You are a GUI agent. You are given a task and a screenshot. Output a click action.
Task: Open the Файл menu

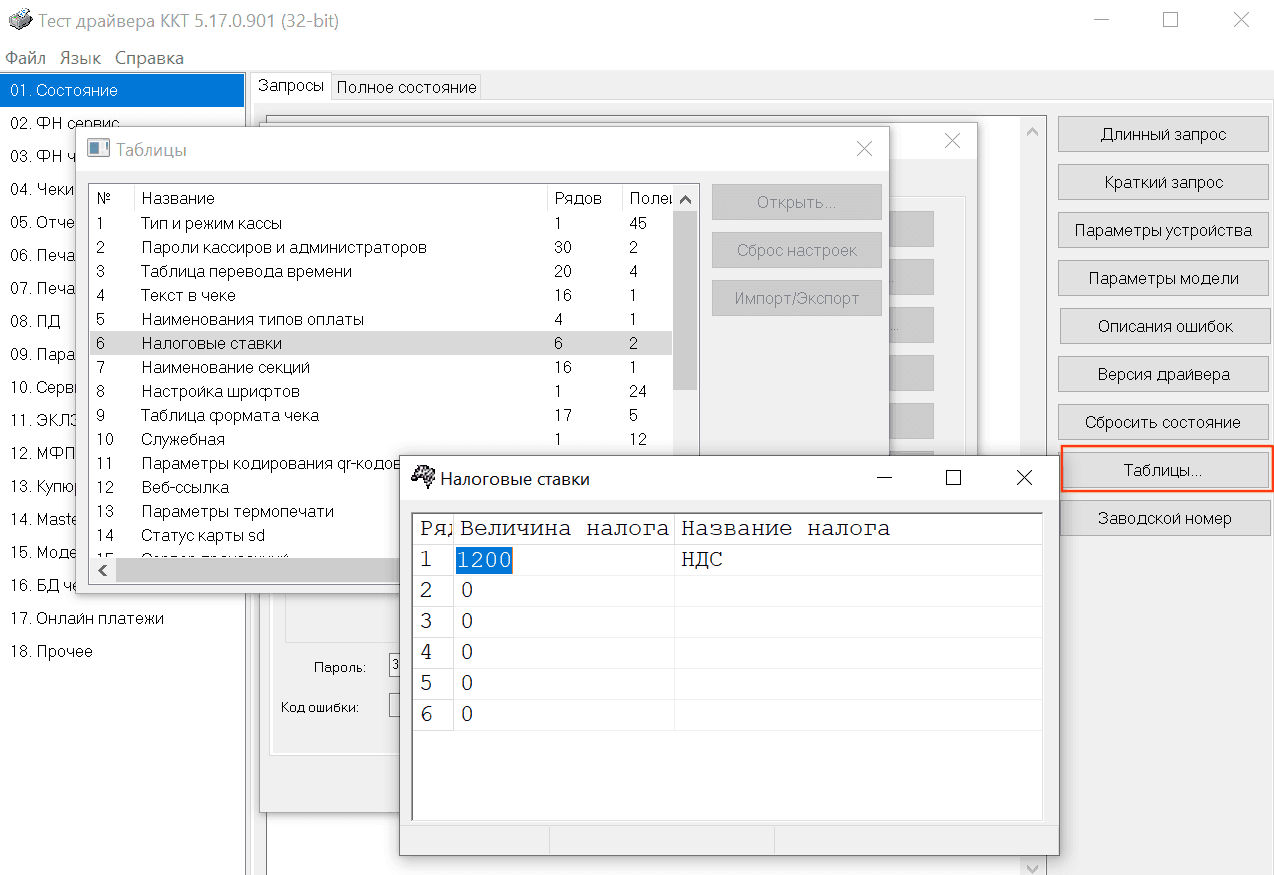coord(25,58)
